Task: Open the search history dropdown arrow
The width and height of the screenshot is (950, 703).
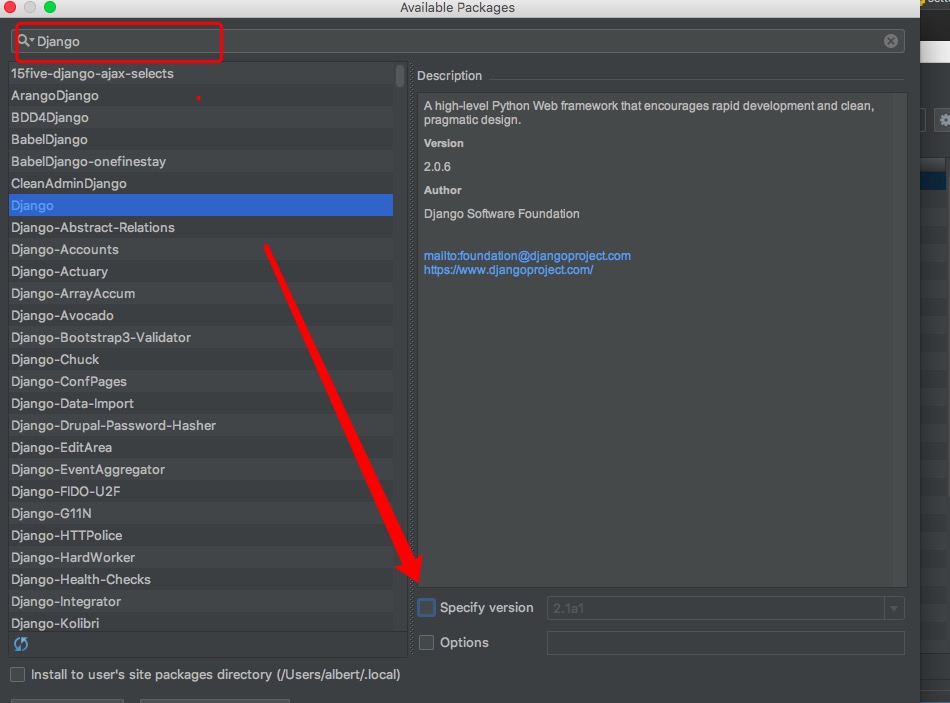Action: pos(32,41)
